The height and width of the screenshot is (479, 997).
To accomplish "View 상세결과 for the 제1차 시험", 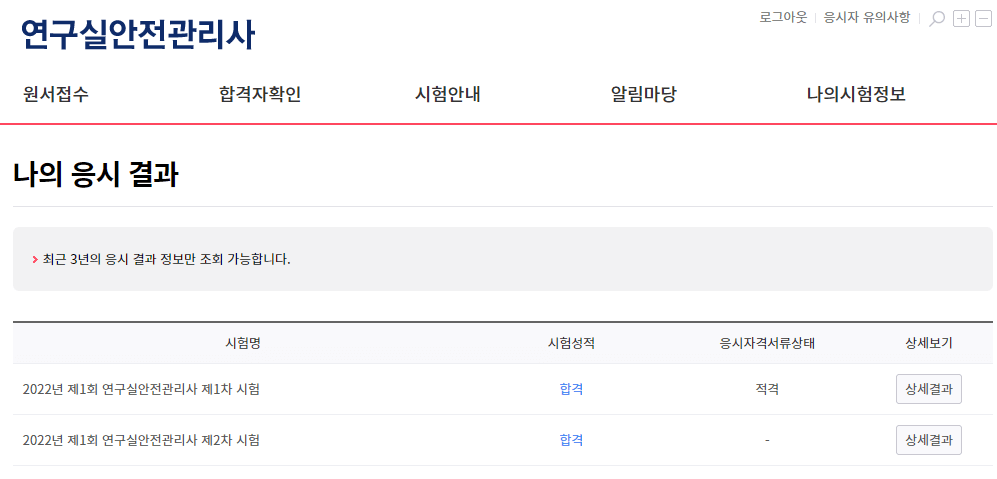I will coord(928,389).
